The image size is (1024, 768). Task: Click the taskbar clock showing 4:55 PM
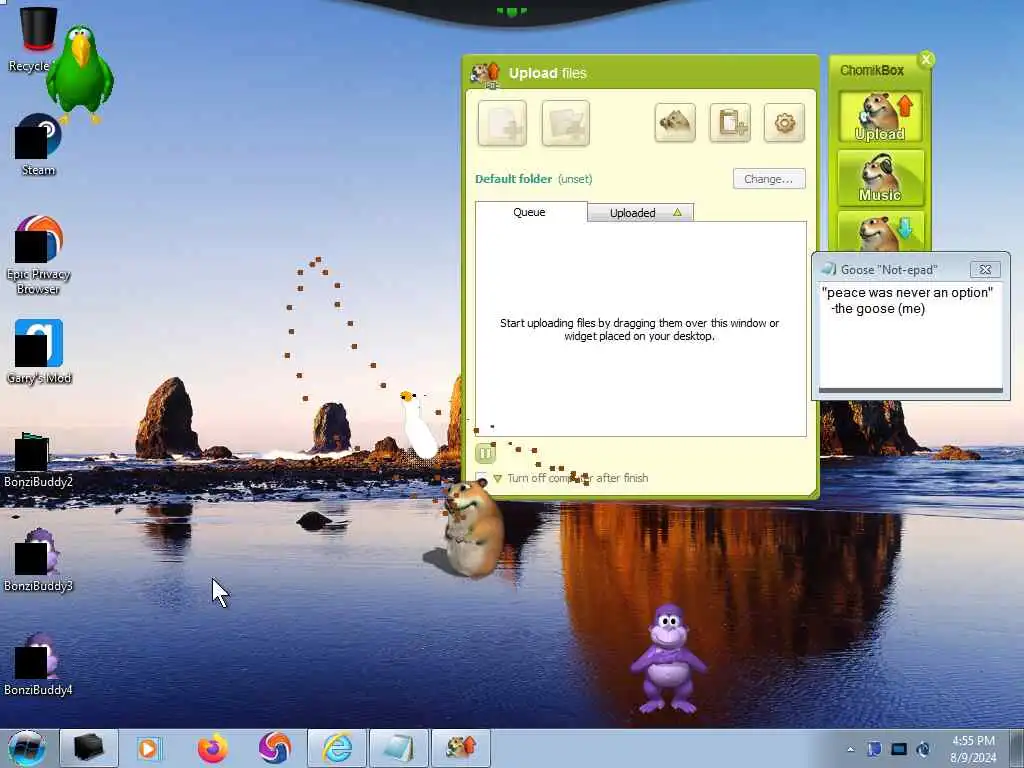click(x=973, y=748)
